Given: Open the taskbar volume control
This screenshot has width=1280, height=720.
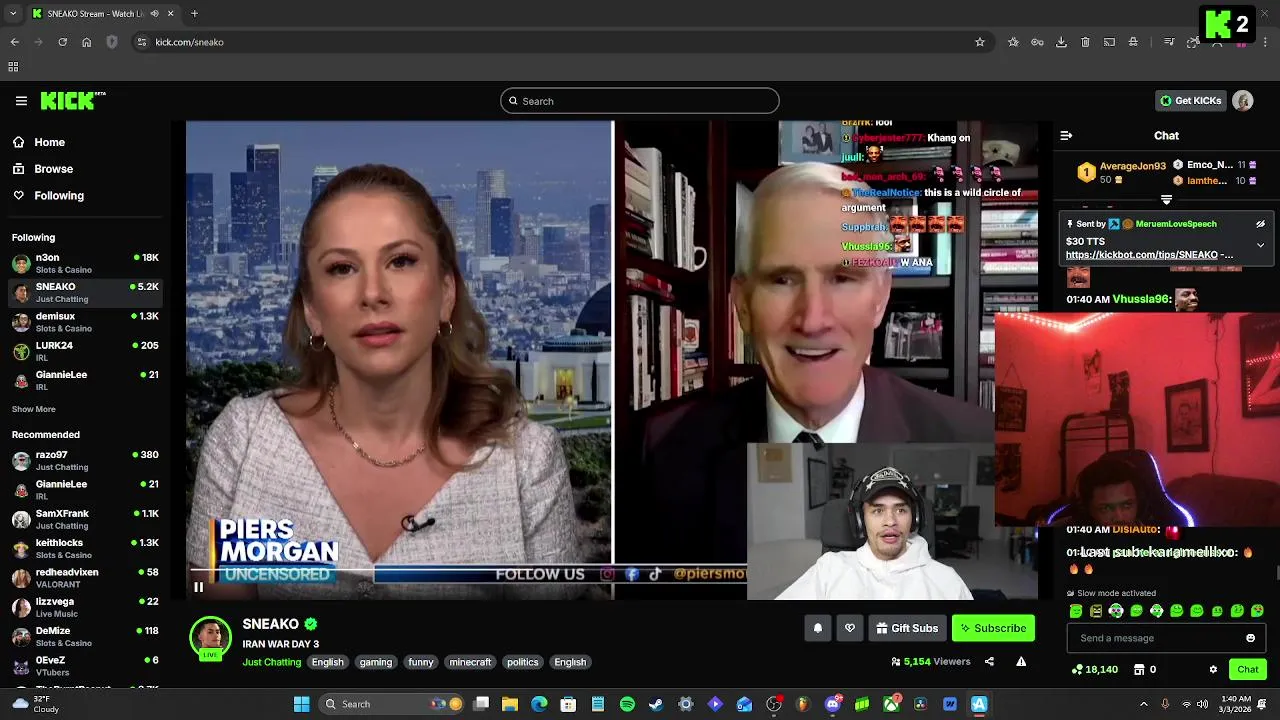Looking at the screenshot, I should coord(1202,704).
